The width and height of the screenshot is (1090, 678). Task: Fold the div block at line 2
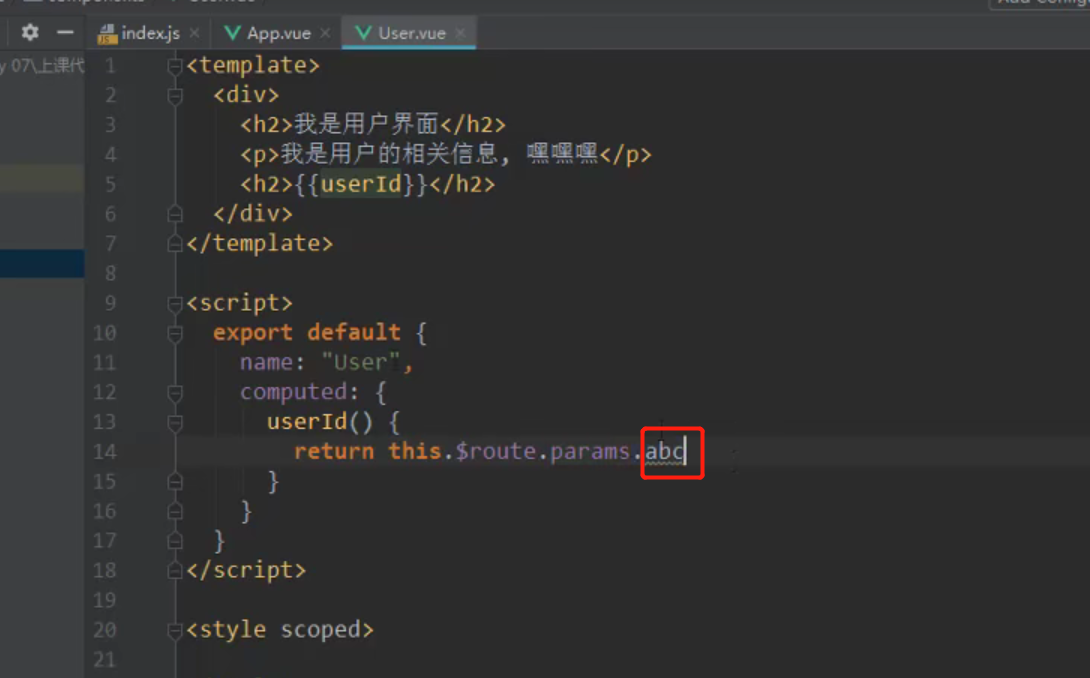(x=175, y=96)
